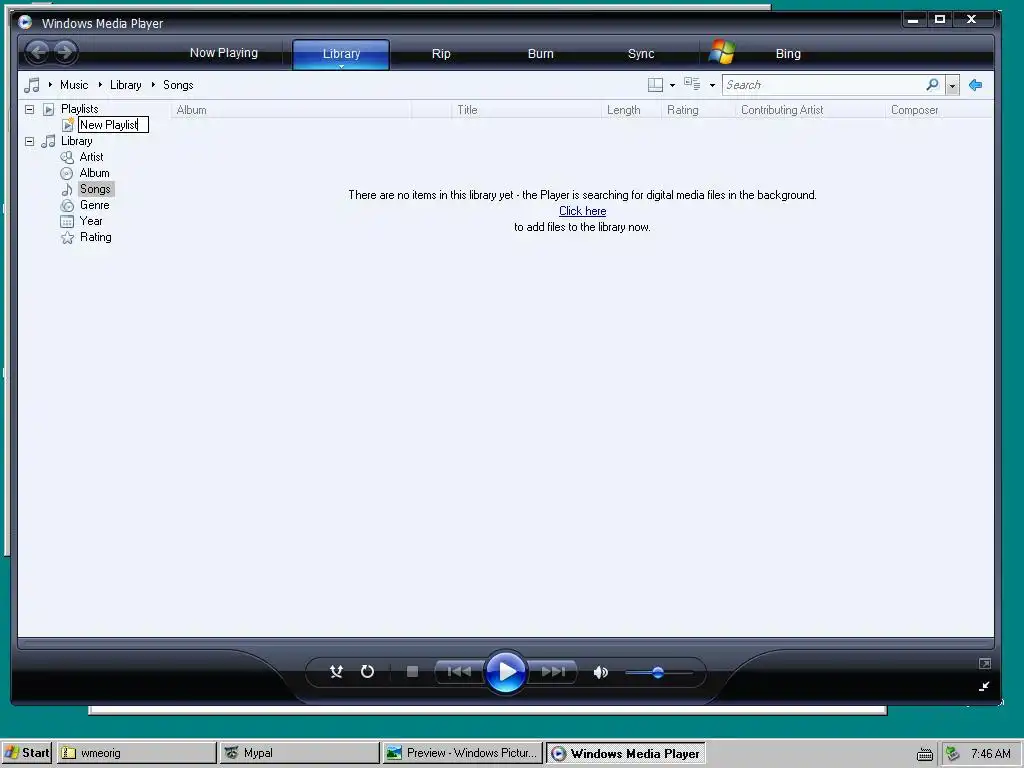
Task: Sort by Contributing Artist column header
Action: (810, 110)
